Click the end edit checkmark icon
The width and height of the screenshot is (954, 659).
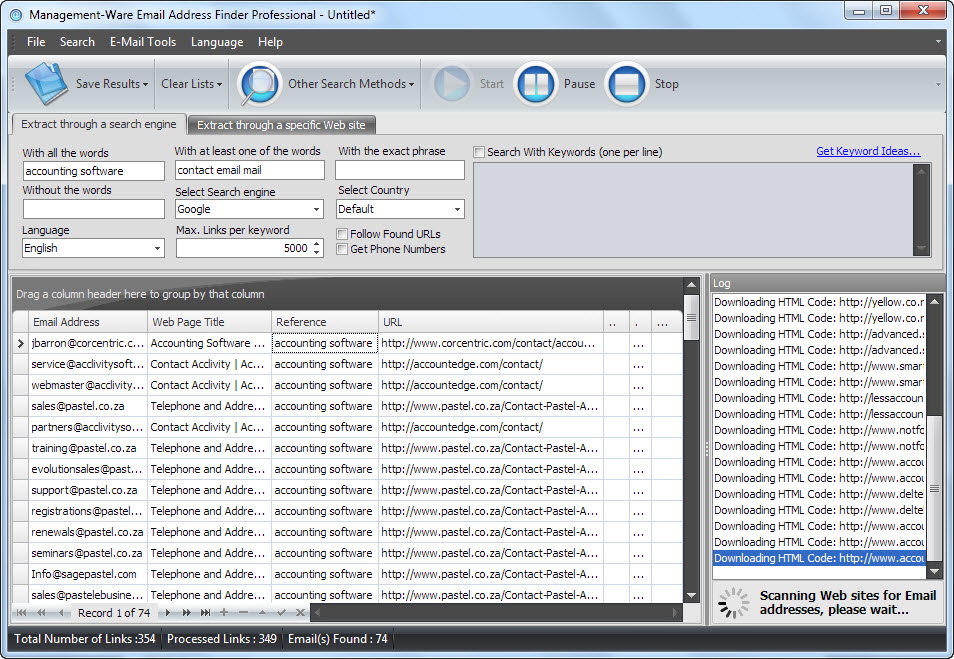[x=281, y=613]
